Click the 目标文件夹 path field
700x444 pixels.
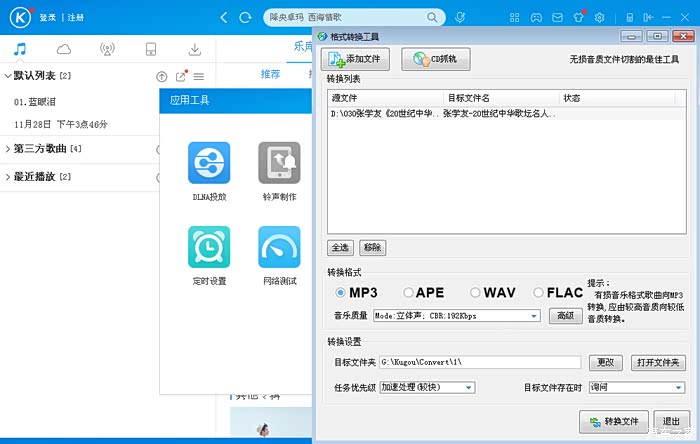(x=478, y=362)
